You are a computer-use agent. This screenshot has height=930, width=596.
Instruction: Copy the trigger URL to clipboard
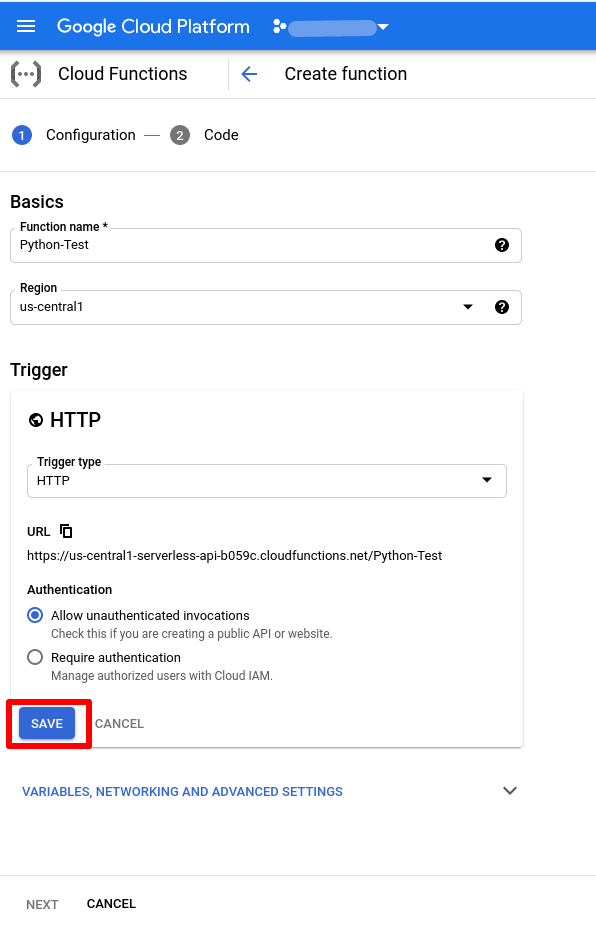point(66,531)
